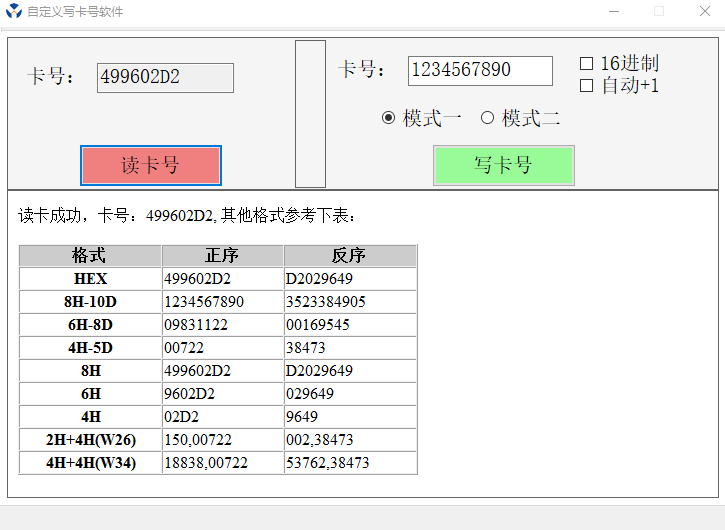Image resolution: width=725 pixels, height=530 pixels.
Task: Close the card writer window
Action: [704, 12]
